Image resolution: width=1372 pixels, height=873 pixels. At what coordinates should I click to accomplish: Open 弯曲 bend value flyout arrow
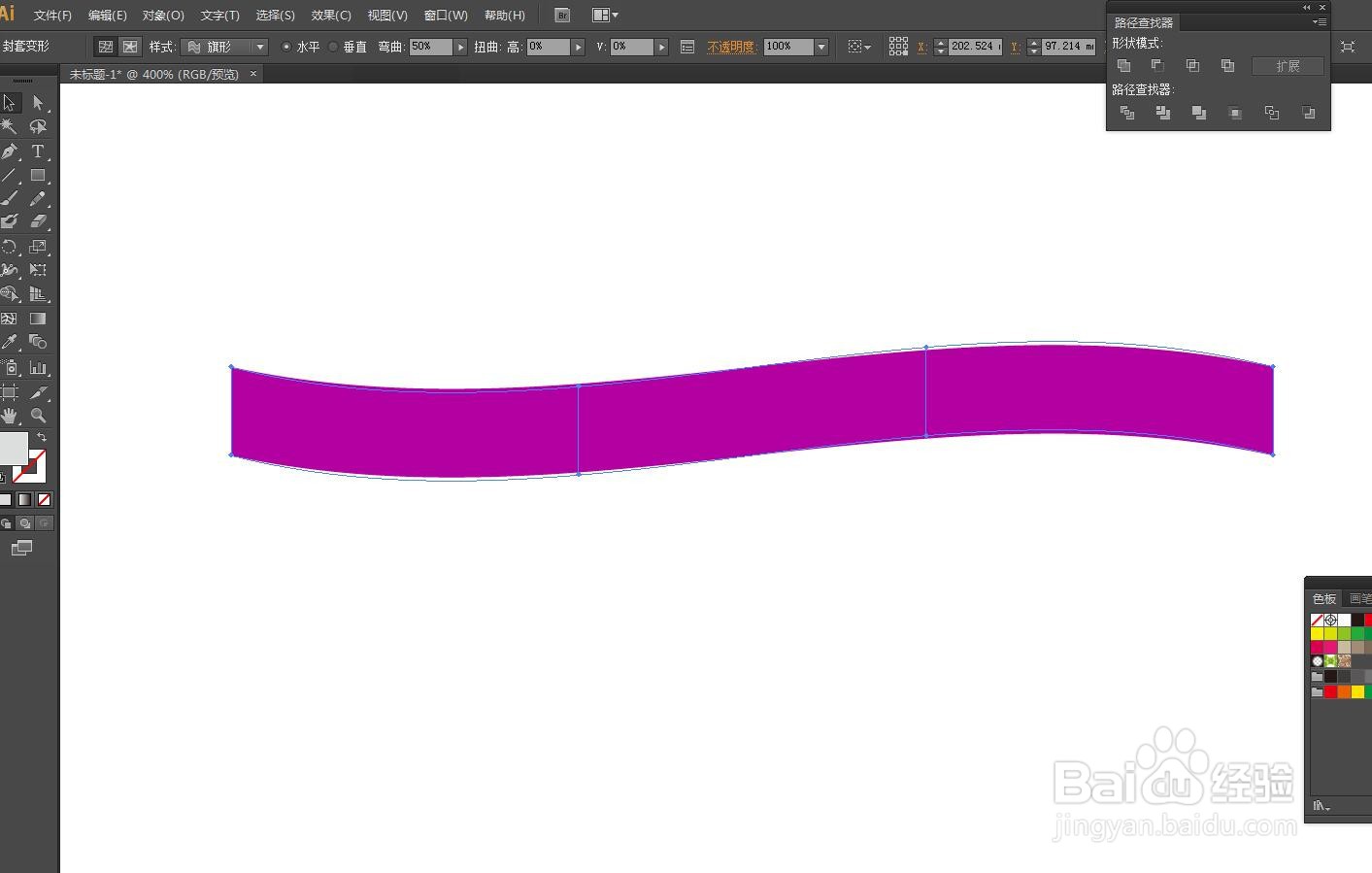tap(461, 47)
